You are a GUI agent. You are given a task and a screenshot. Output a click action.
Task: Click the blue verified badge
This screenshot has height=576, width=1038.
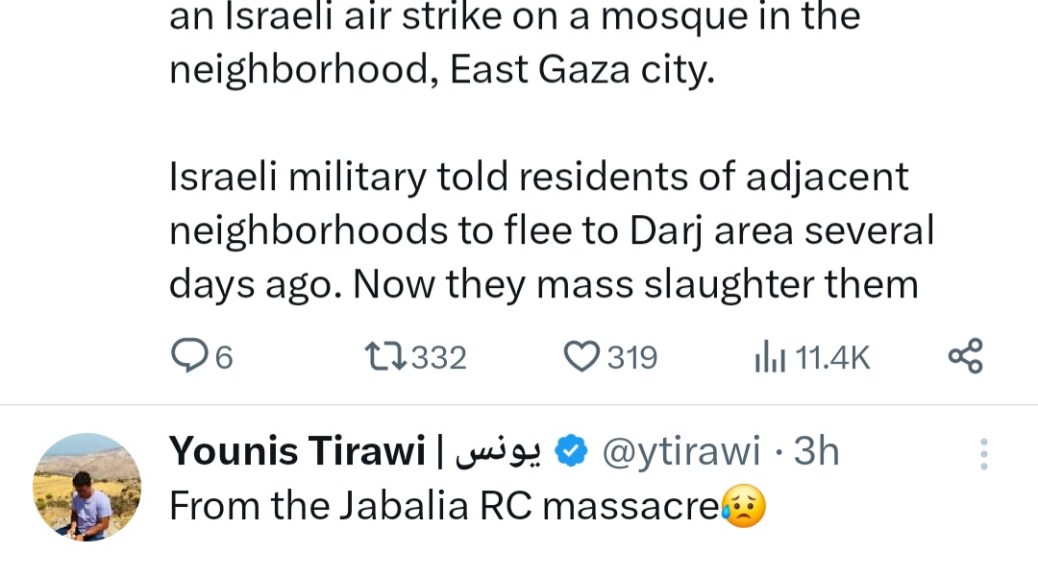coord(571,452)
